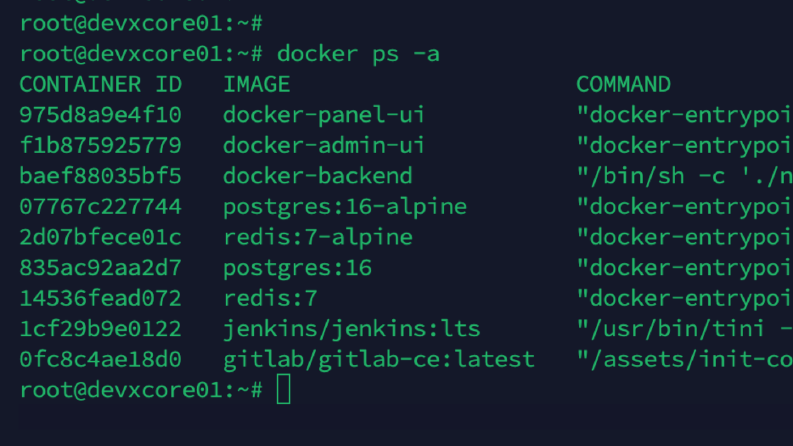Click the COMMAND column header
The width and height of the screenshot is (793, 446).
624,84
